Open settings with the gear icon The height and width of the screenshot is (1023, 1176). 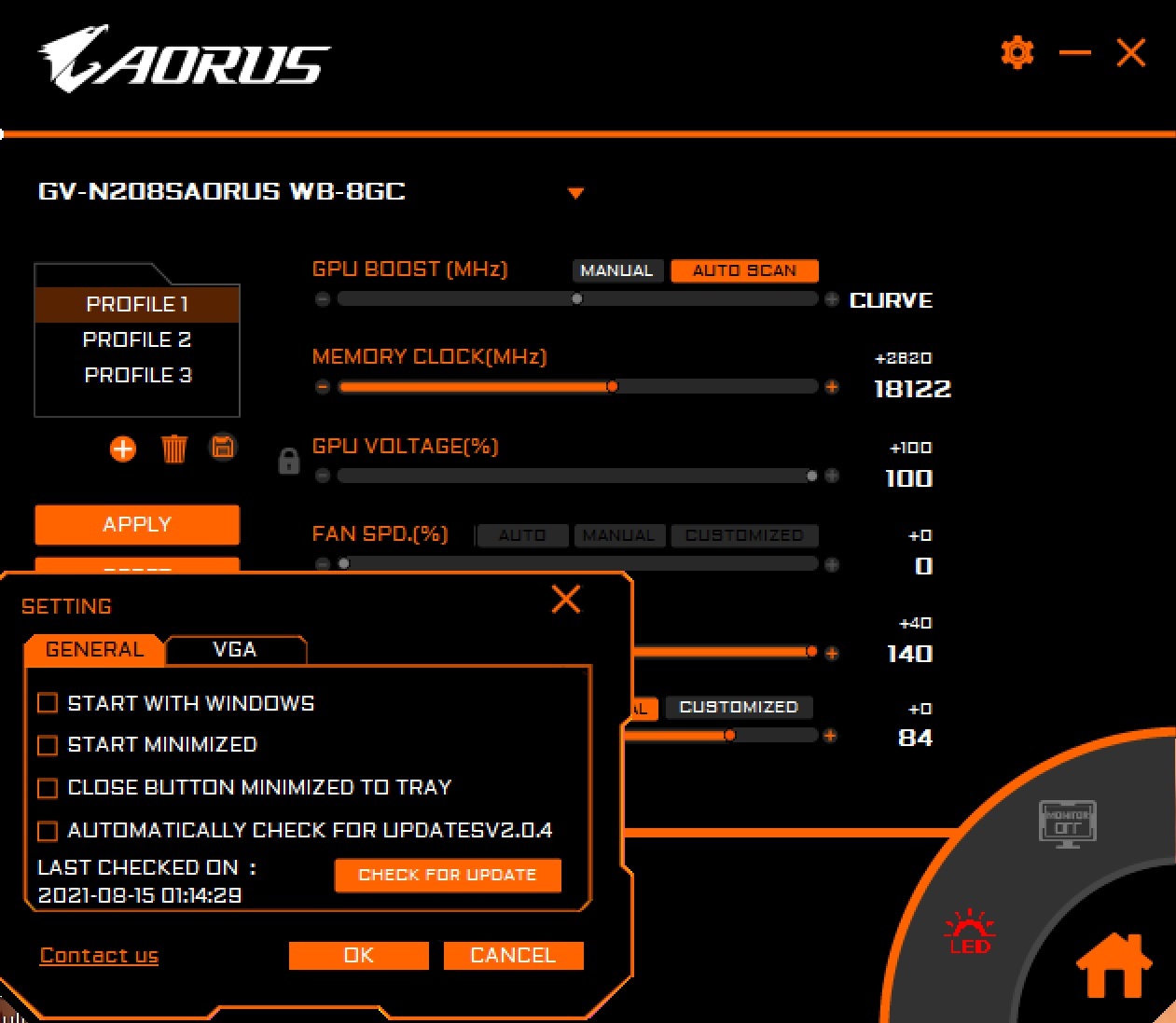(1017, 52)
